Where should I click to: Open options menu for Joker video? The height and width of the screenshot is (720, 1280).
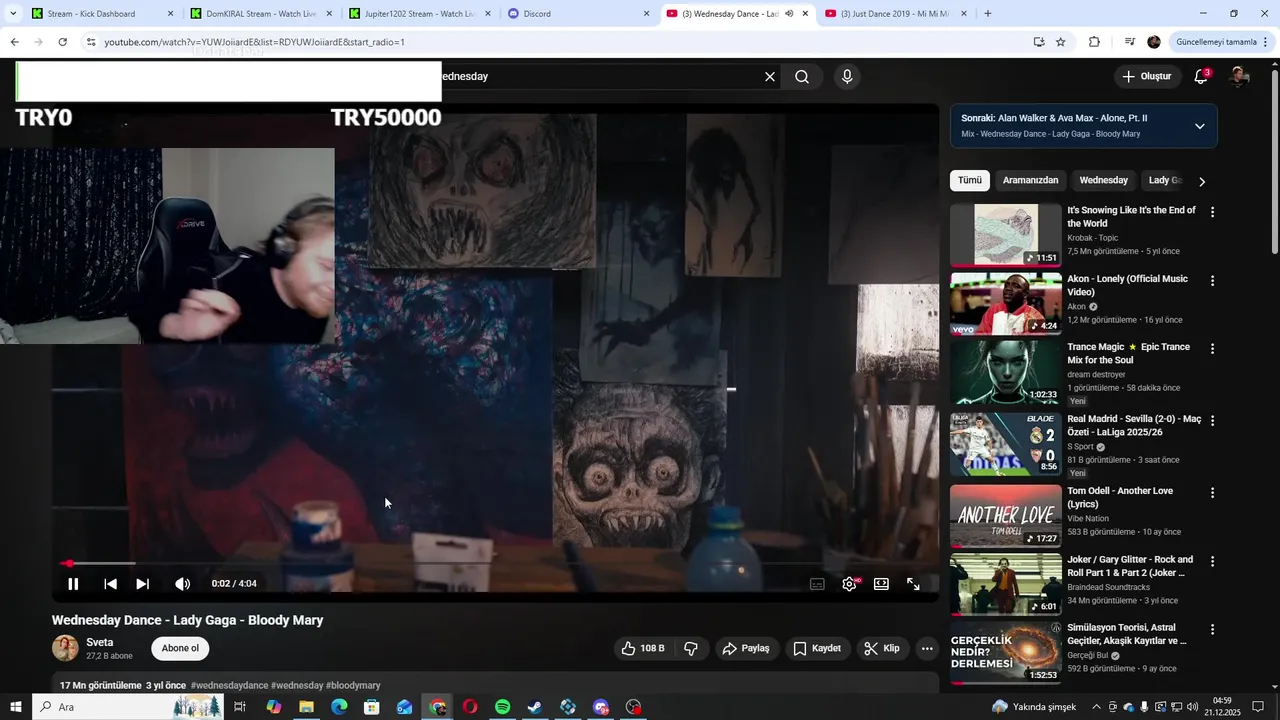click(1212, 562)
